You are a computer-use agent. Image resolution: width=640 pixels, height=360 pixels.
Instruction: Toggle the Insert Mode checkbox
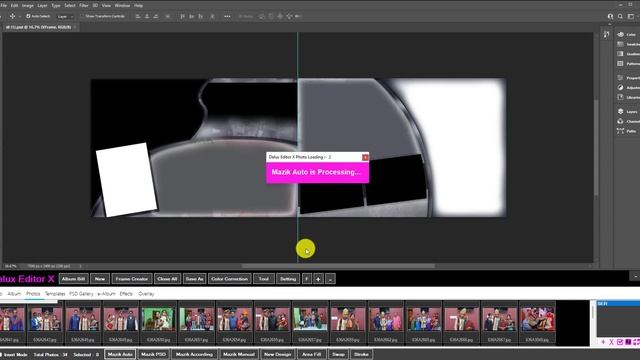tap(2, 355)
